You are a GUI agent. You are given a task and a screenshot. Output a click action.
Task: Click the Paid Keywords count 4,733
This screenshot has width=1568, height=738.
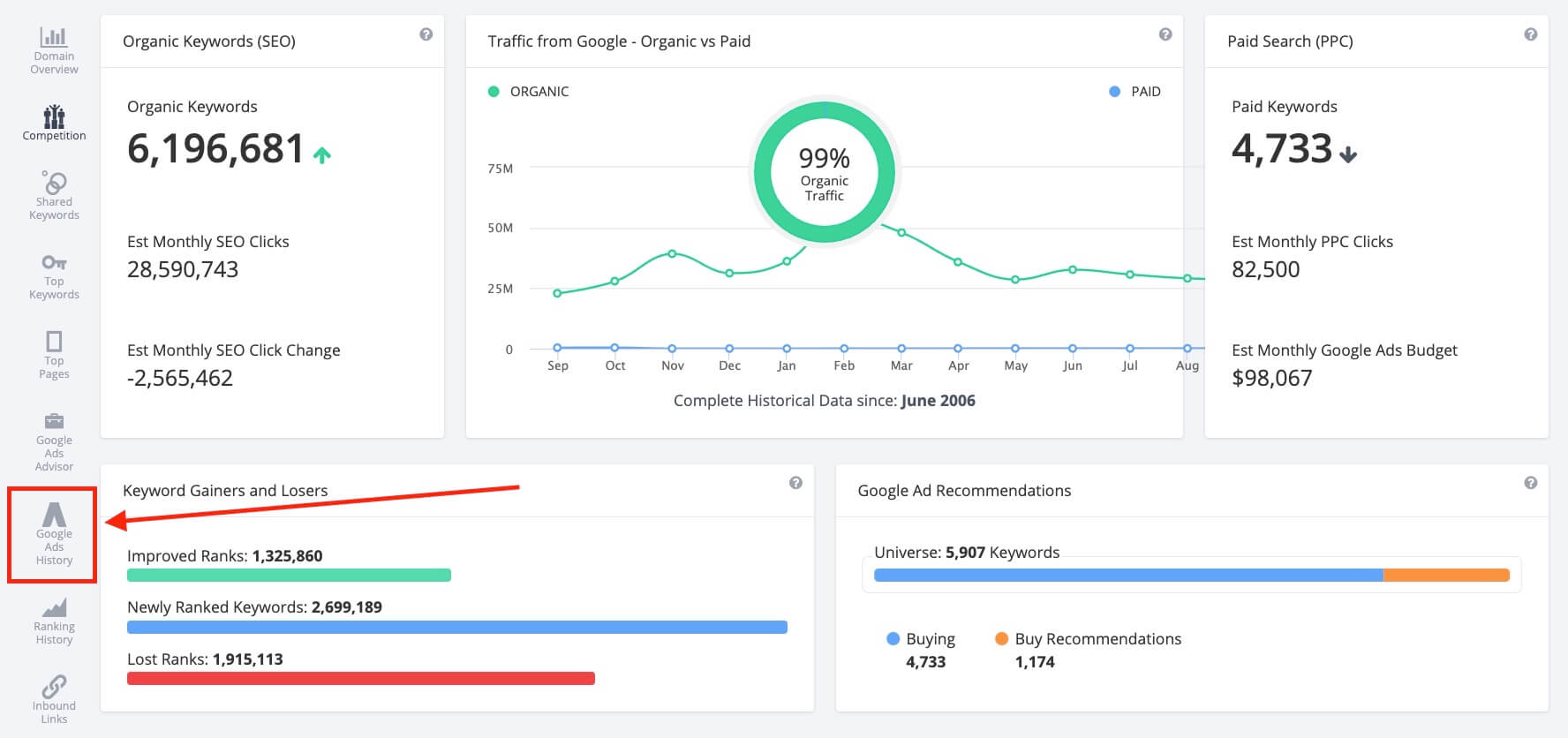(1281, 149)
